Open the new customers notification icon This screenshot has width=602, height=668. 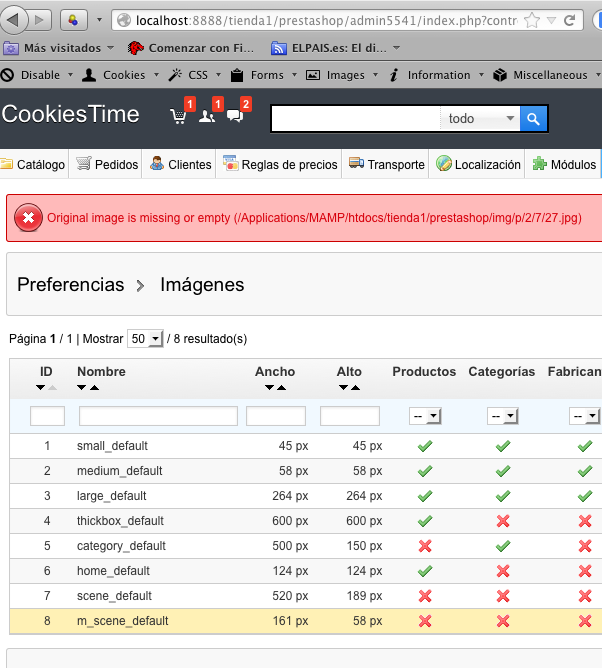(x=207, y=116)
